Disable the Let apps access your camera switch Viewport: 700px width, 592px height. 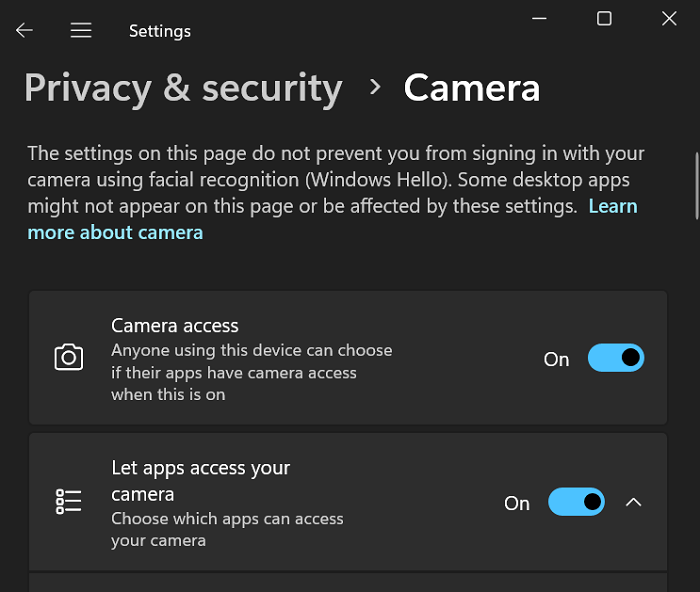pos(576,502)
